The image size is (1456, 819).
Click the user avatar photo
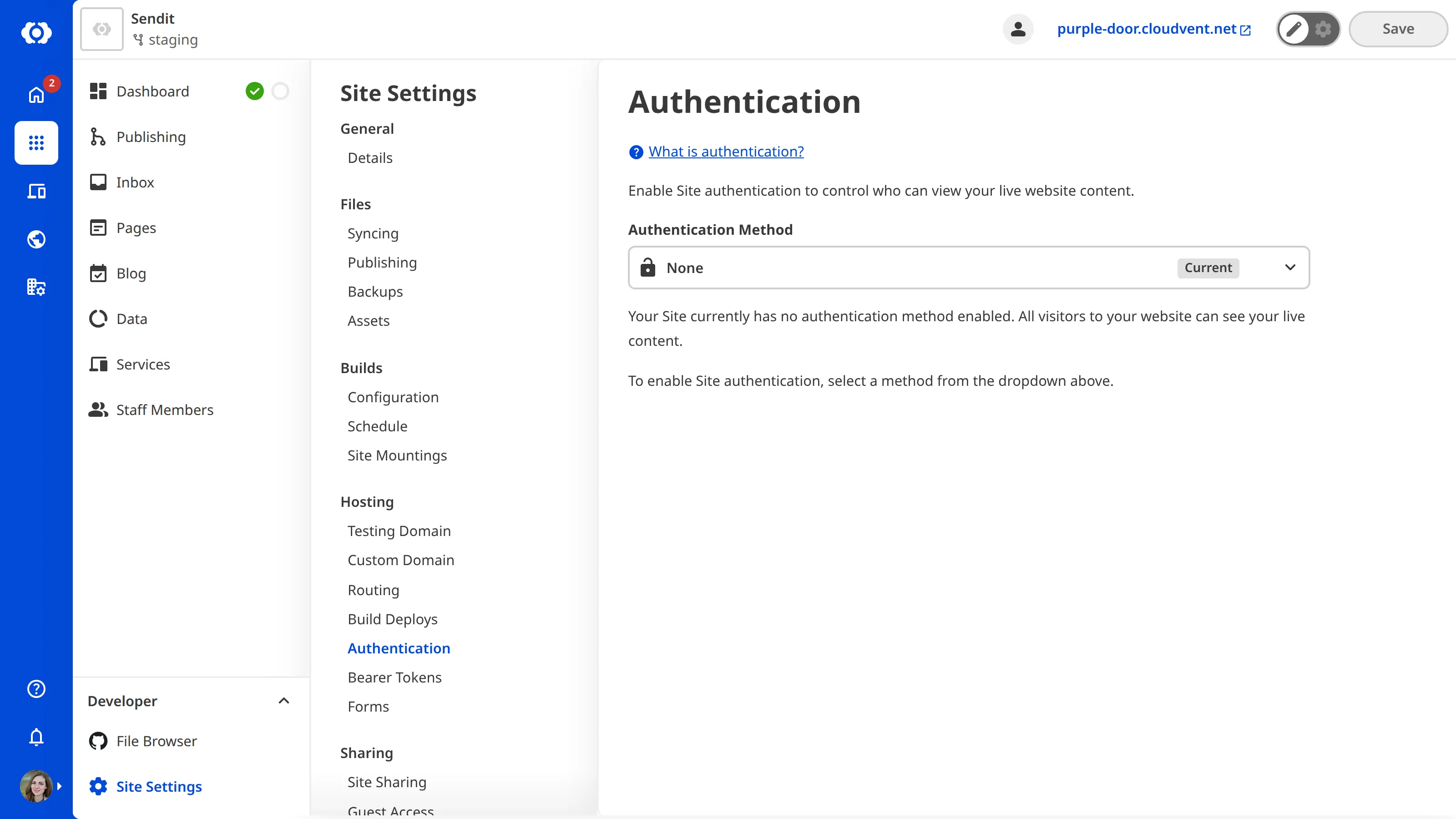coord(36,786)
